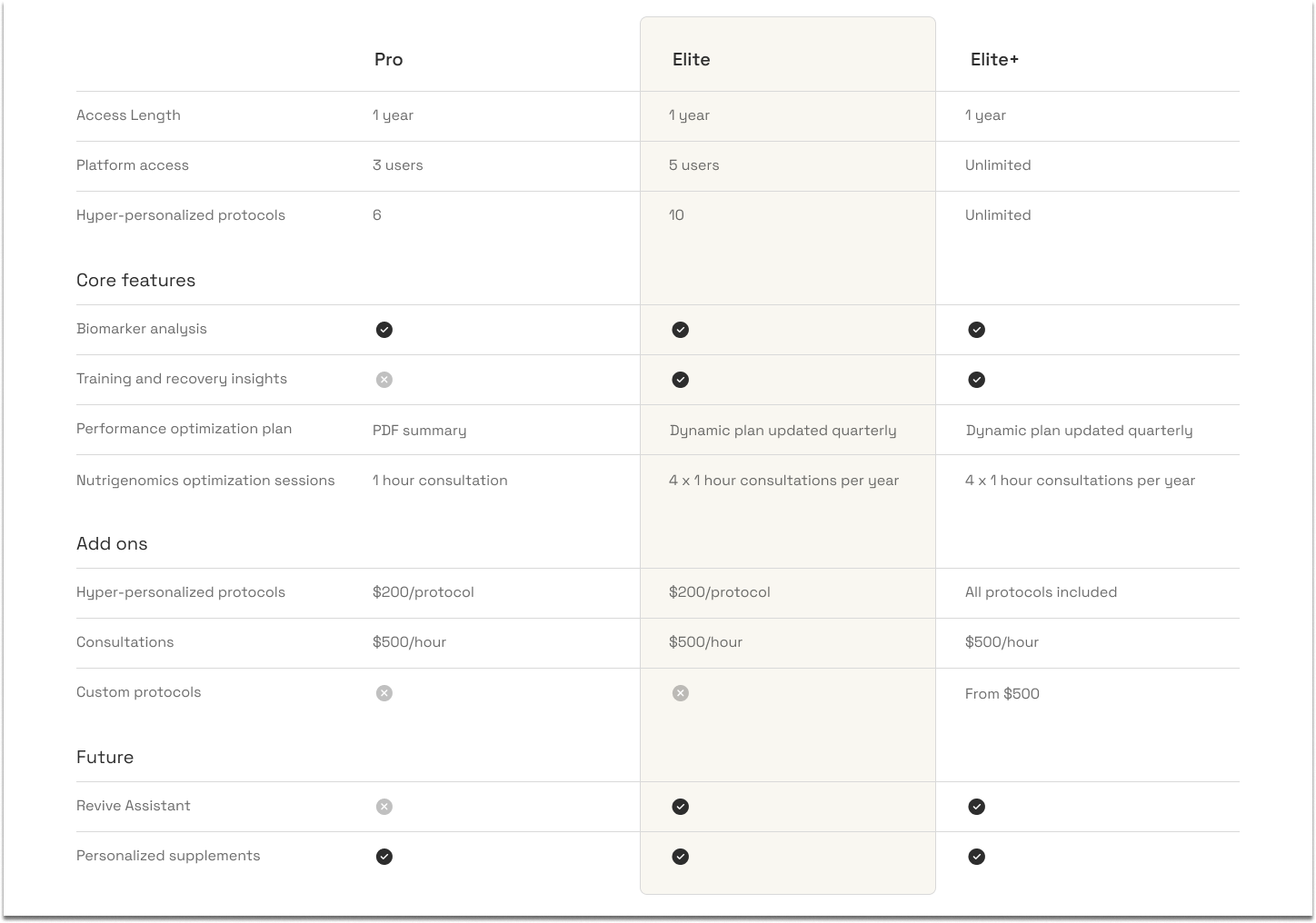Select the Pro plan column header
Viewport: 1316px width, 923px height.
(388, 59)
